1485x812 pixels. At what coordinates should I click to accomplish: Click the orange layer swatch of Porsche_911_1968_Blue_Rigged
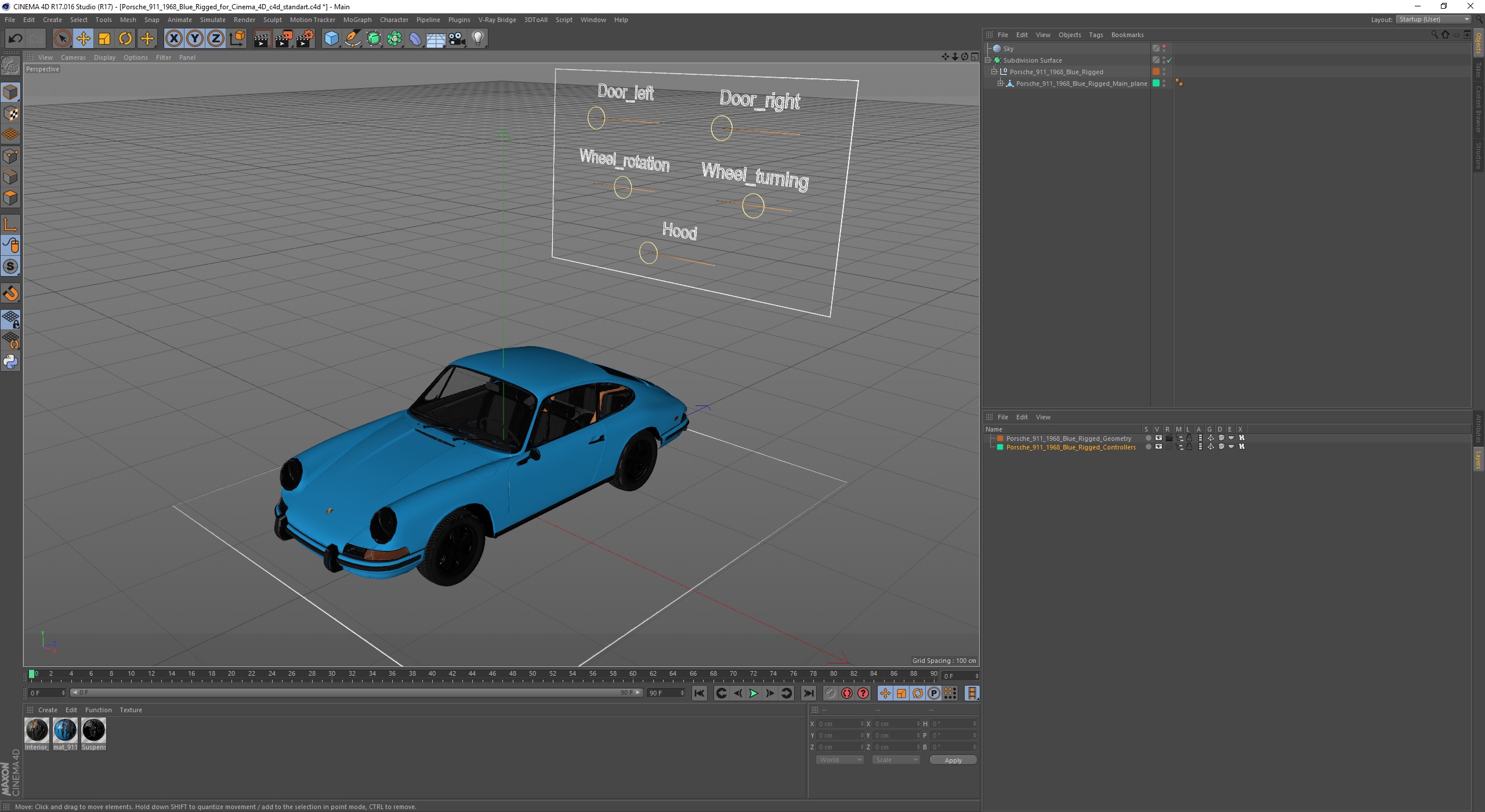[1156, 72]
